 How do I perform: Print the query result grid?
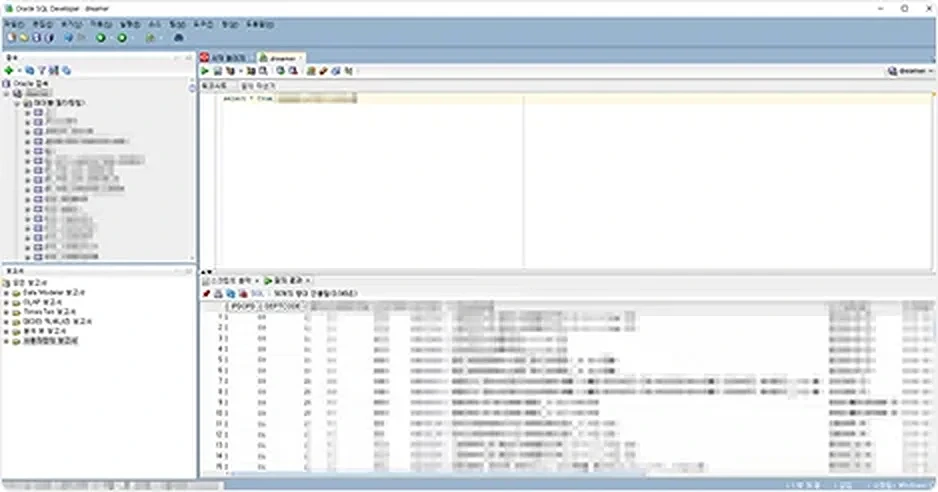coord(218,294)
